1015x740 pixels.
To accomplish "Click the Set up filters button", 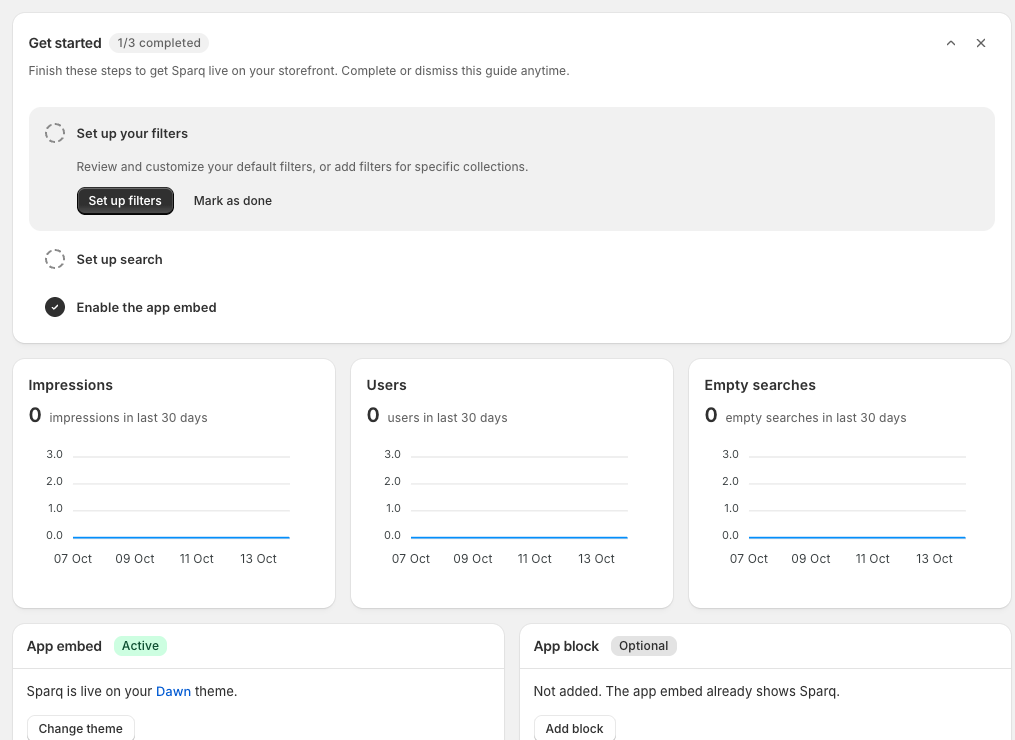I will point(125,201).
